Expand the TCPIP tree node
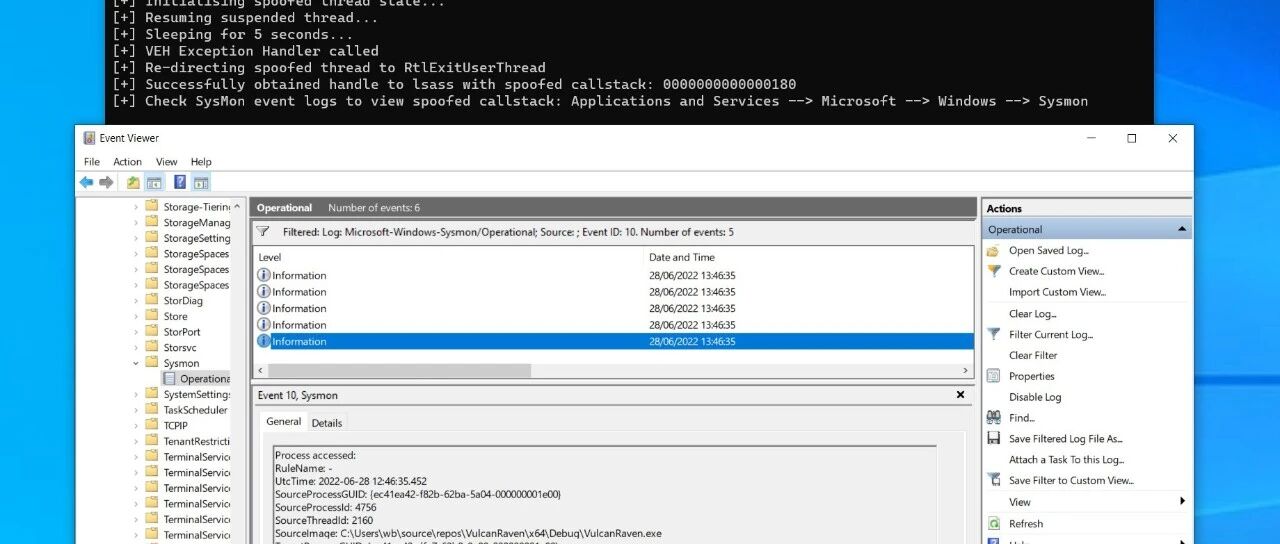The width and height of the screenshot is (1280, 544). click(x=136, y=425)
